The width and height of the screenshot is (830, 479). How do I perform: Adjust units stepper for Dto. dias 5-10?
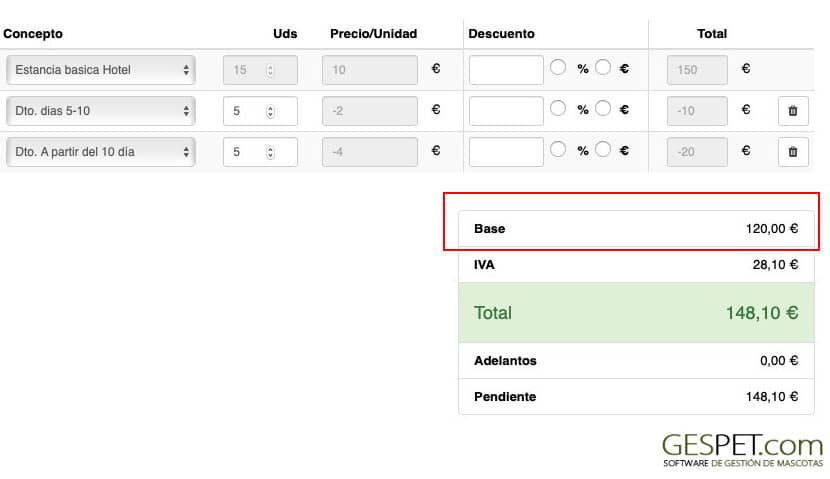[x=270, y=111]
